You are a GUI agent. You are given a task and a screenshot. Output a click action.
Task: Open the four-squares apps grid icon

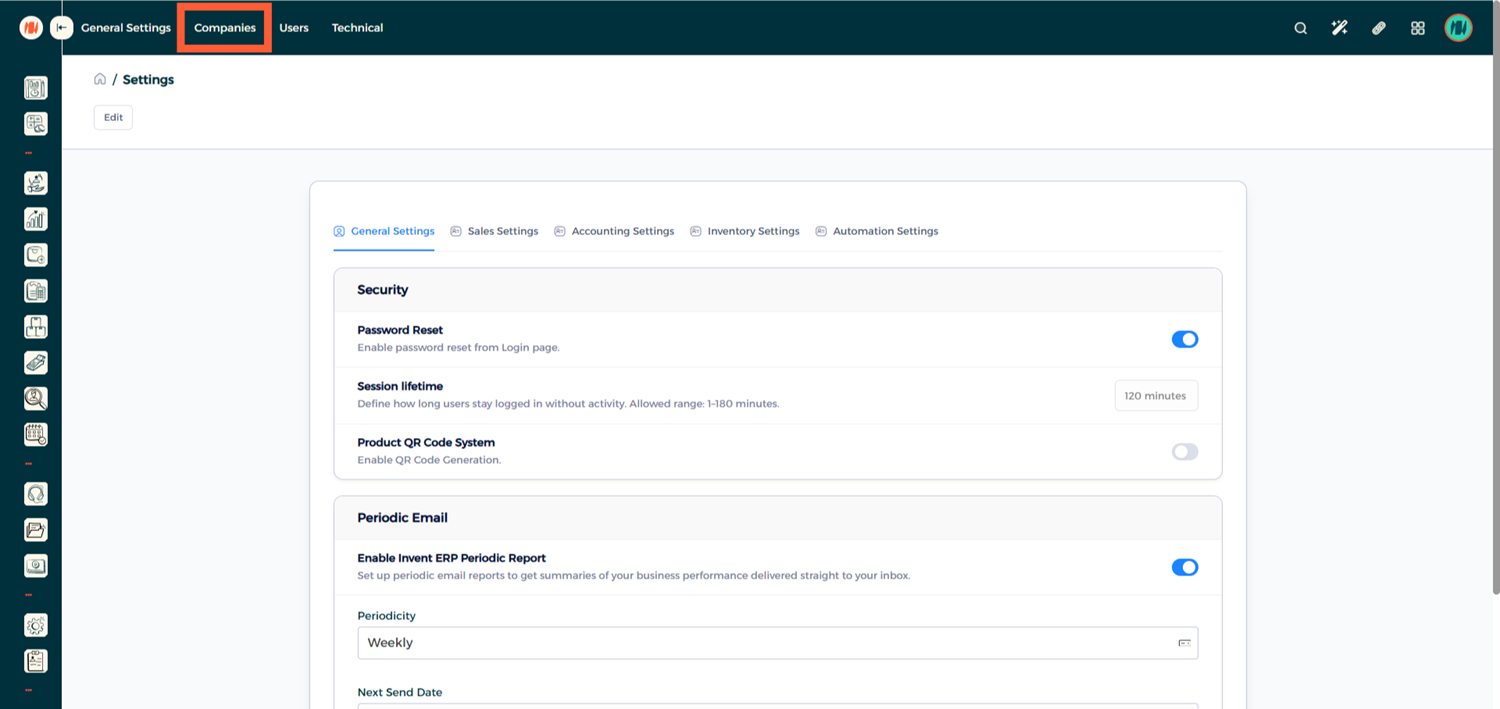click(x=1417, y=28)
